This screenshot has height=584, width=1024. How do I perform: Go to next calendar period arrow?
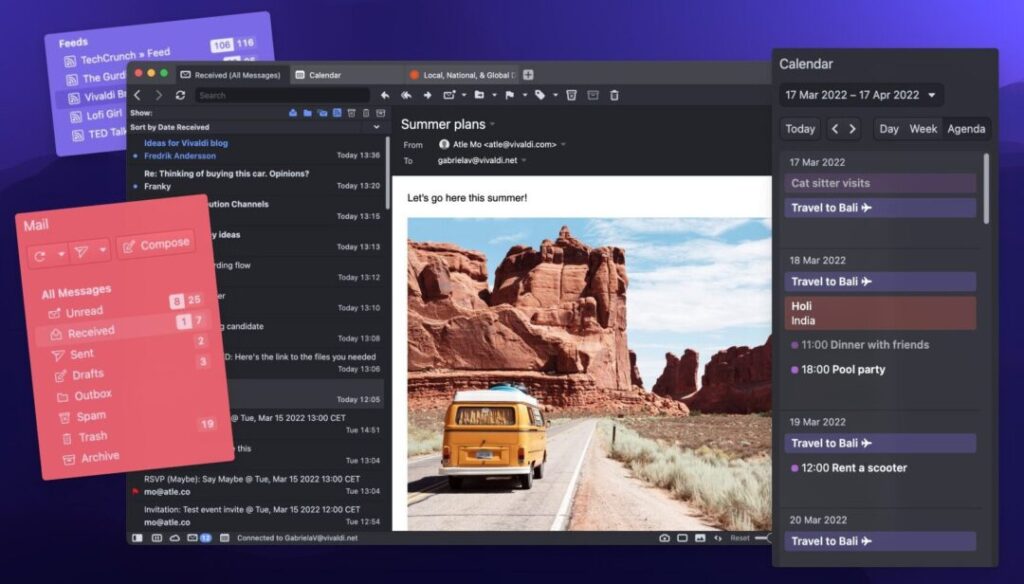click(852, 129)
